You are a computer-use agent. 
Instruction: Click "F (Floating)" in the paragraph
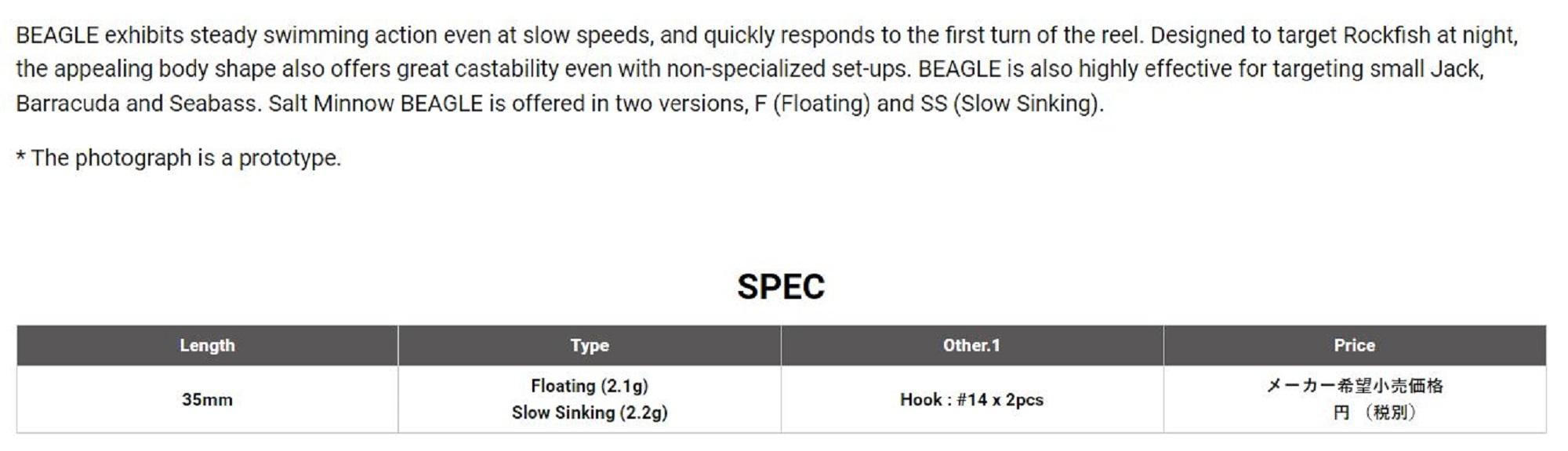coord(811,104)
